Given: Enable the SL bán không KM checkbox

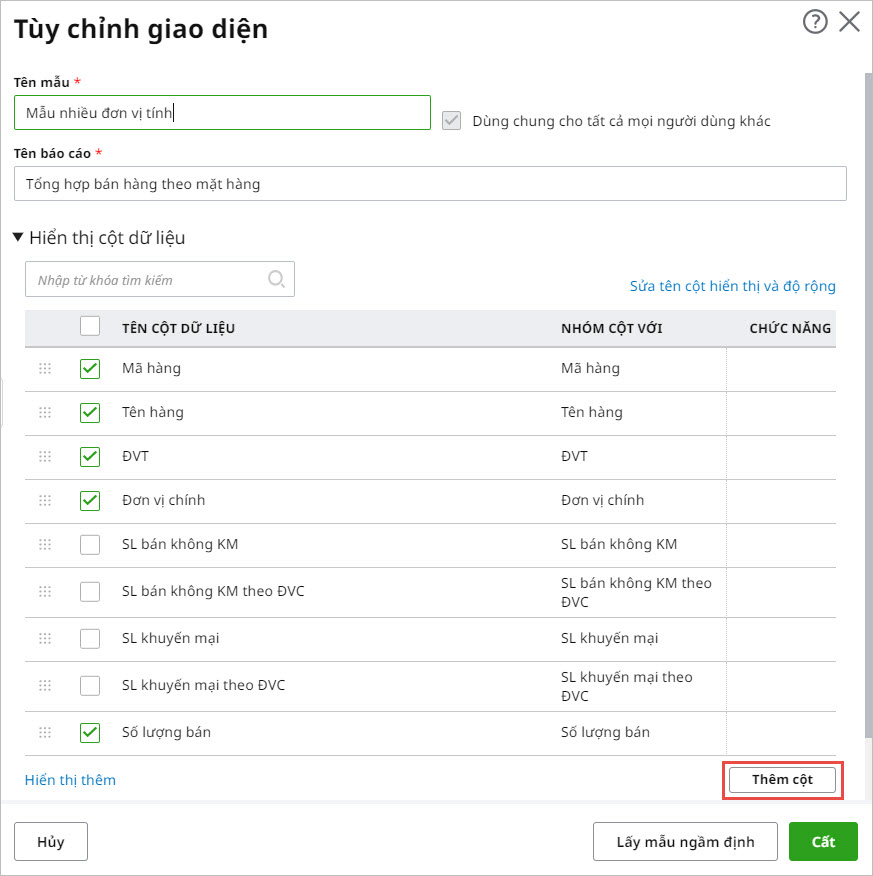Looking at the screenshot, I should click(x=90, y=545).
